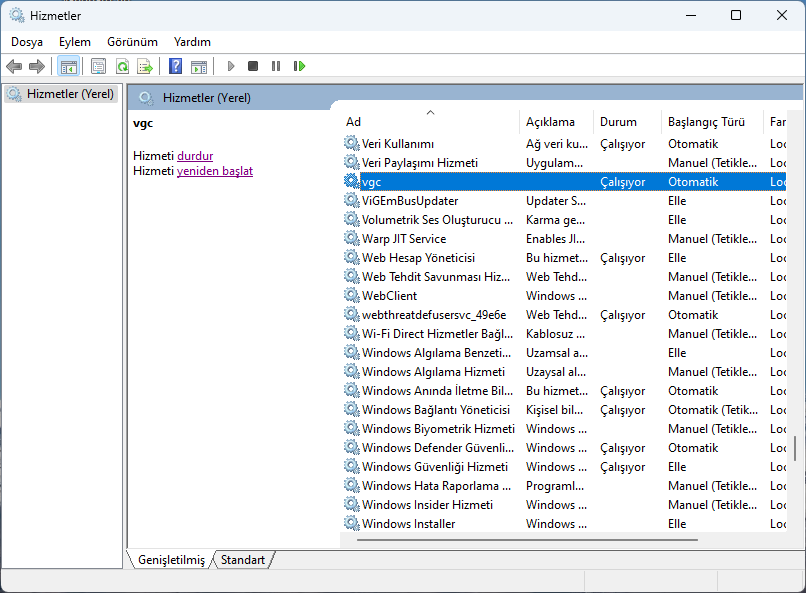Screen dimensions: 806x593
Task: Select the Veri Paylaşımı Hizmeti row
Action: point(563,162)
